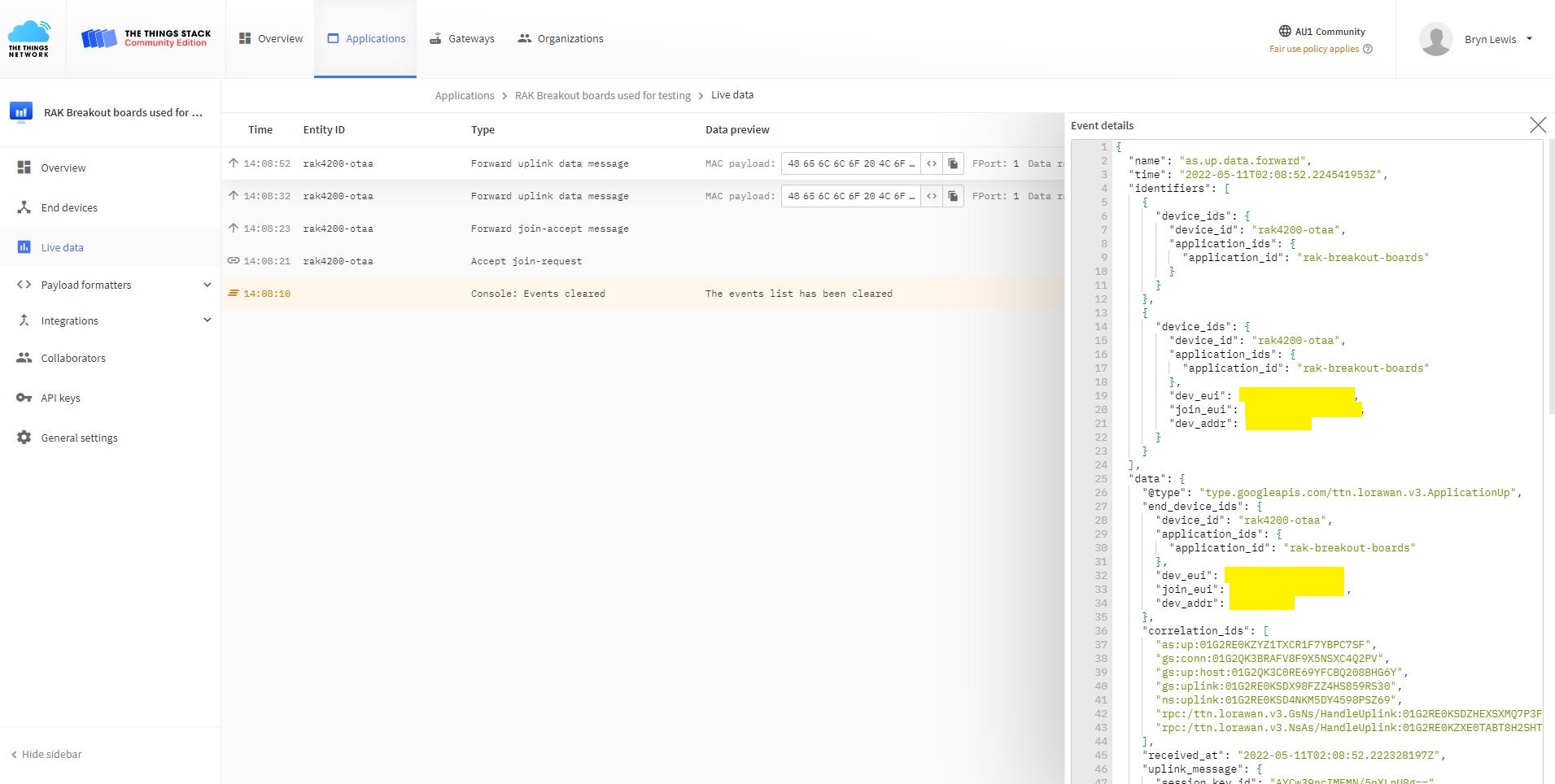Hide the sidebar
1555x784 pixels.
pos(47,755)
